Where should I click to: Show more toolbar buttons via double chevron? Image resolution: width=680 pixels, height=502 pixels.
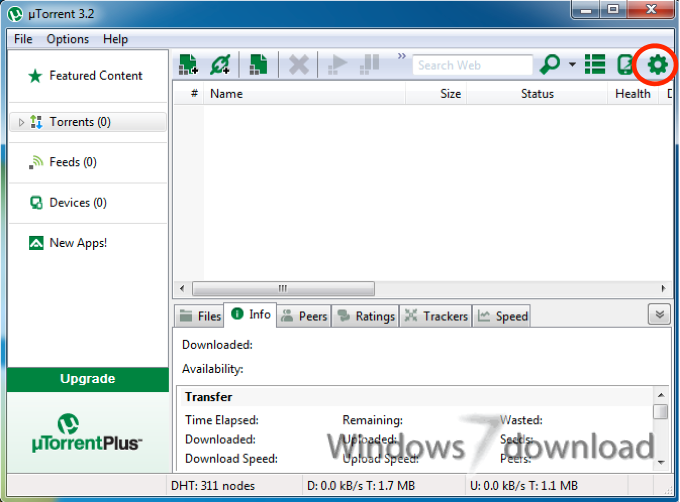point(402,56)
